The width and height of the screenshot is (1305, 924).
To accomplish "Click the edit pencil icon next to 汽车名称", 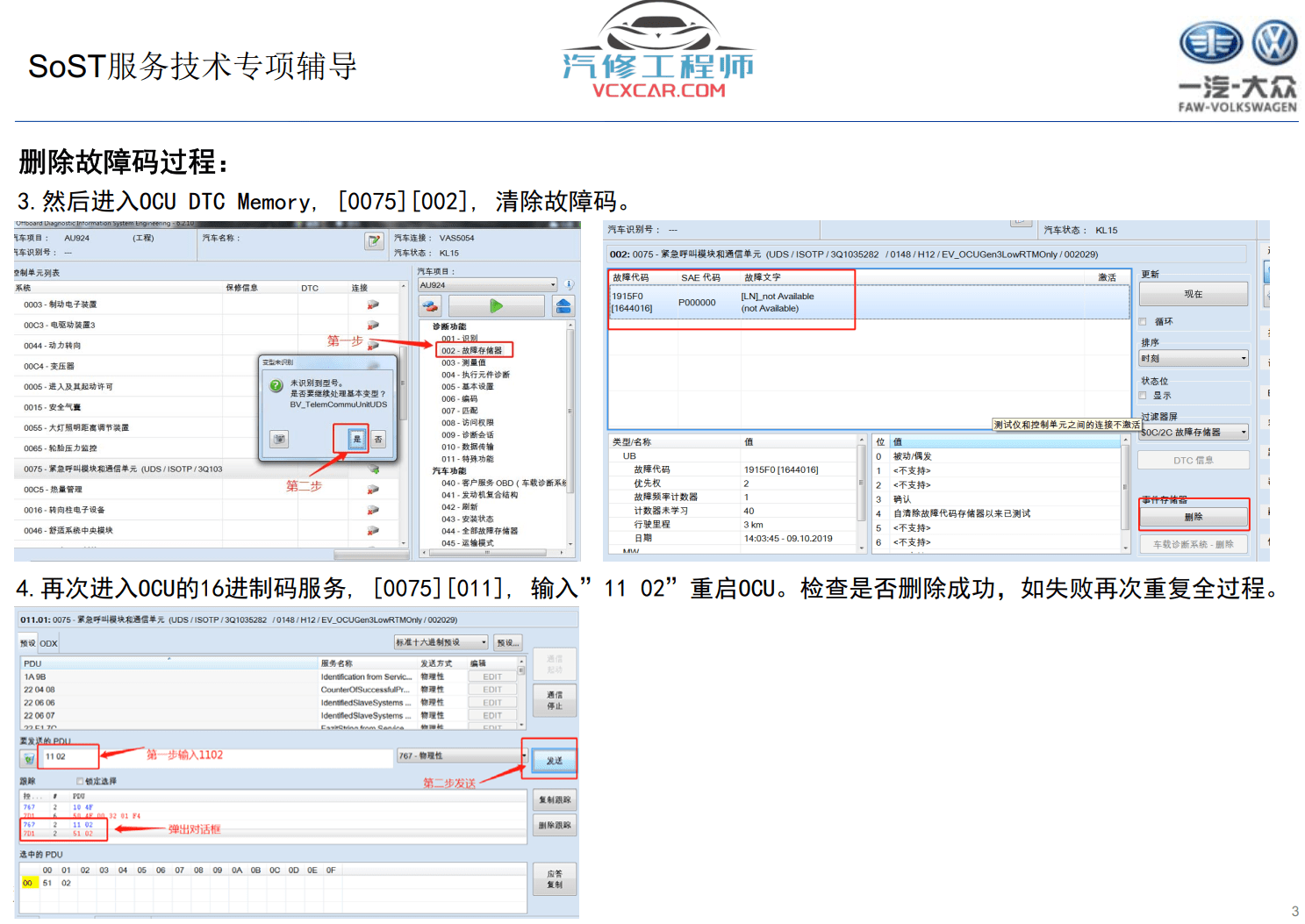I will click(373, 240).
